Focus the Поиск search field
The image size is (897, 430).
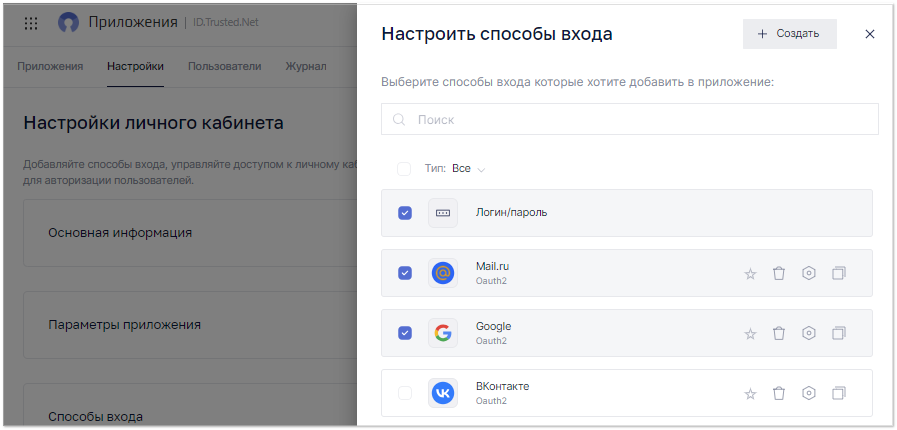(x=629, y=119)
